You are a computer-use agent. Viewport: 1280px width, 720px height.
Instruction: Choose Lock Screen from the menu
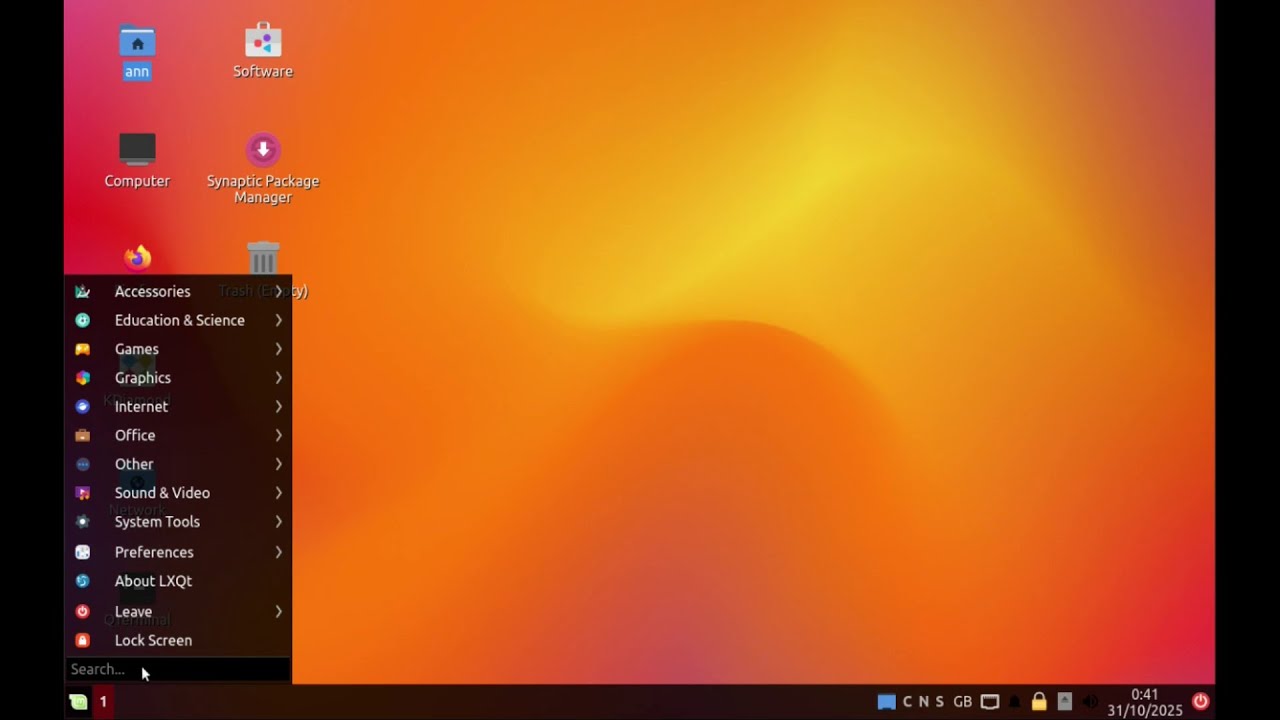coord(178,640)
